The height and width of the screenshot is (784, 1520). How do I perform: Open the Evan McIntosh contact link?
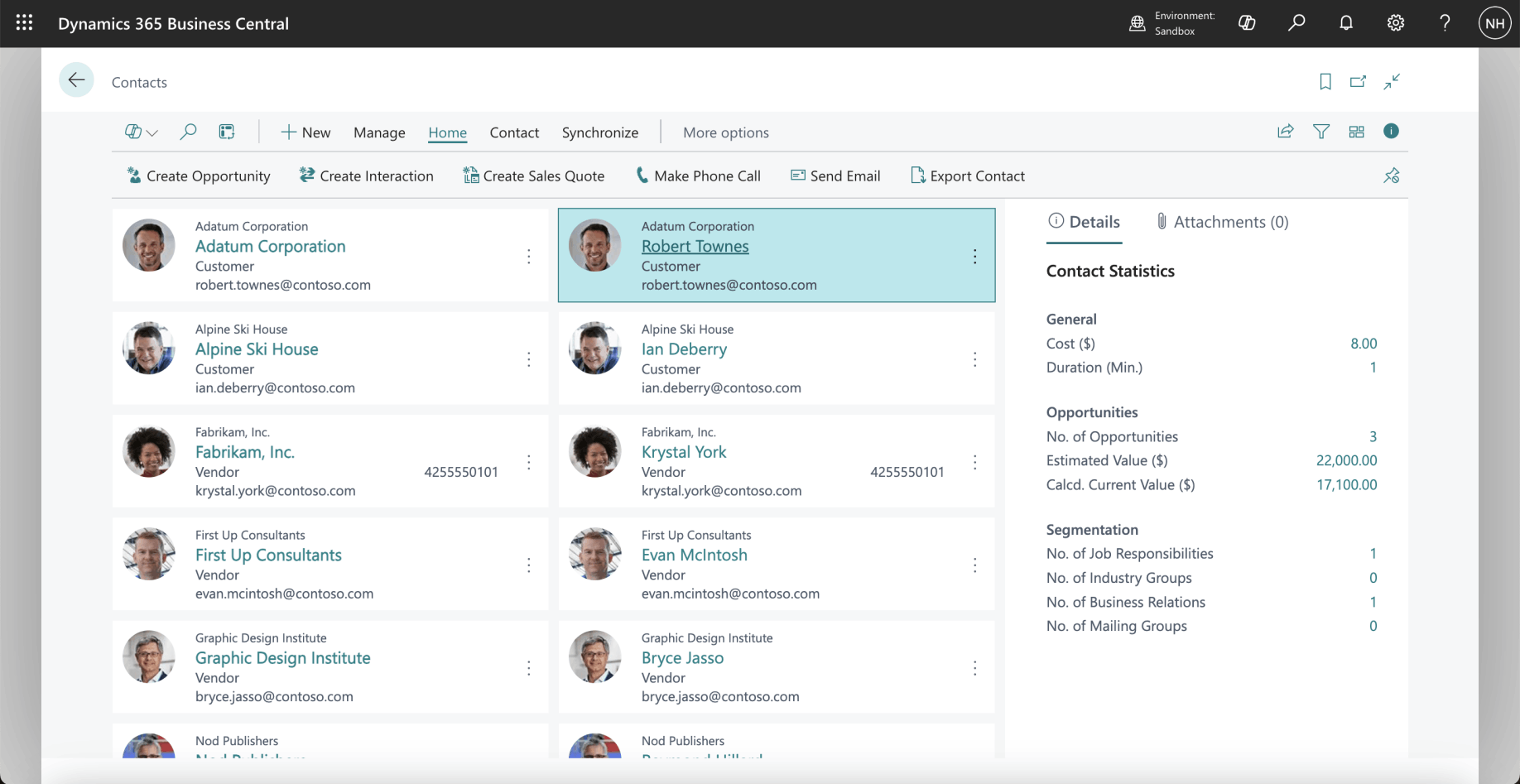(x=695, y=555)
